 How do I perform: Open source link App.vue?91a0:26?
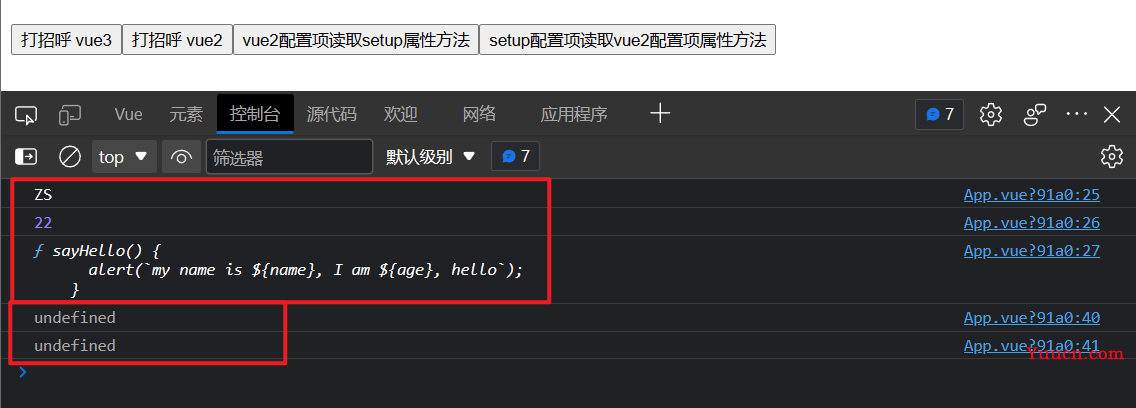coord(1032,223)
